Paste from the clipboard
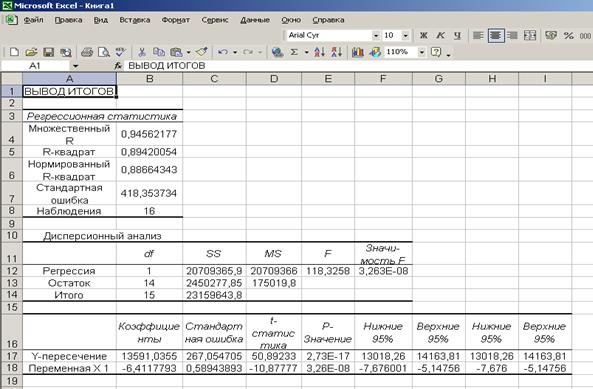This screenshot has height=389, width=593. tap(176, 52)
